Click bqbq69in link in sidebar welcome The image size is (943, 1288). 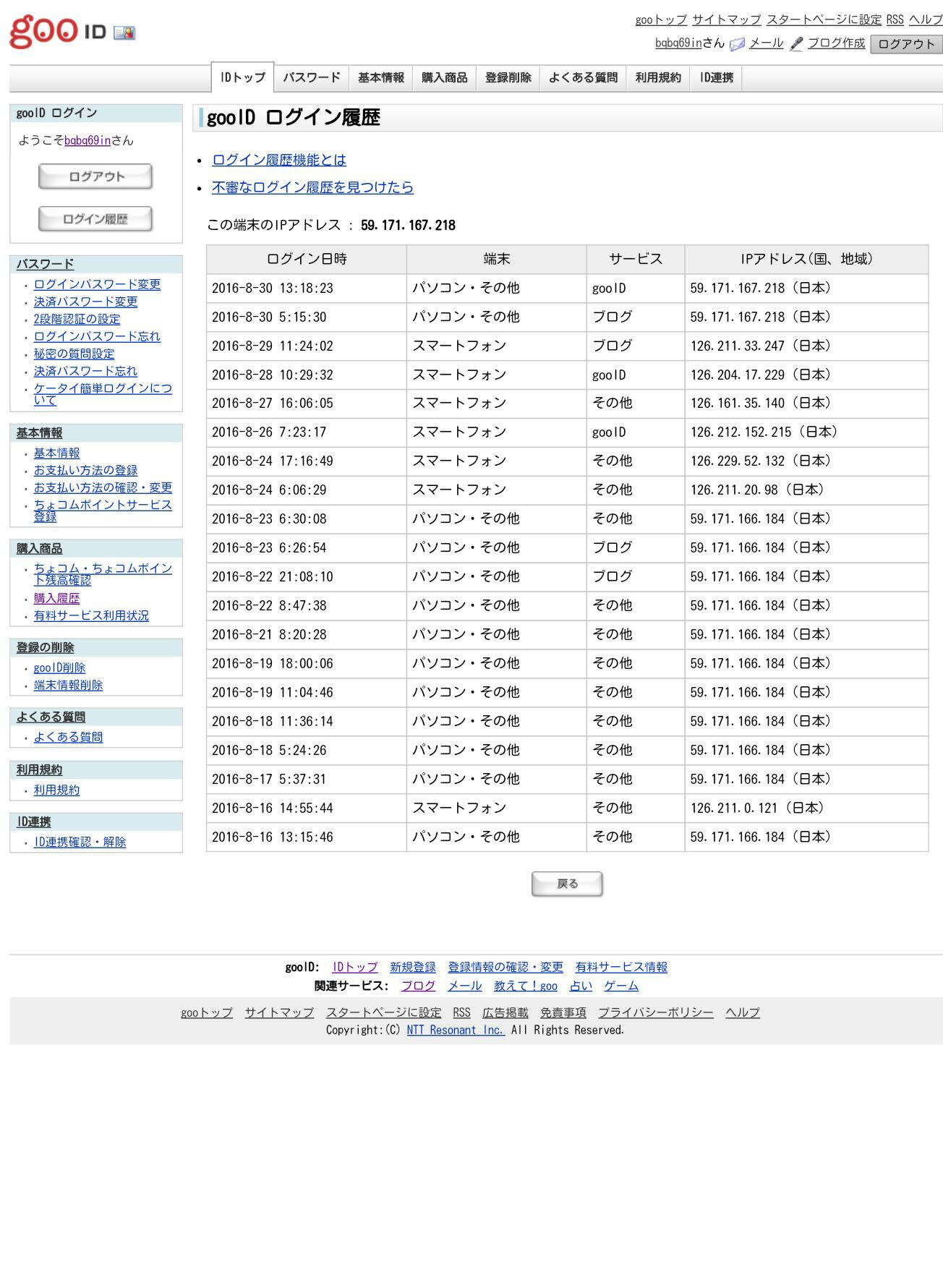point(88,140)
